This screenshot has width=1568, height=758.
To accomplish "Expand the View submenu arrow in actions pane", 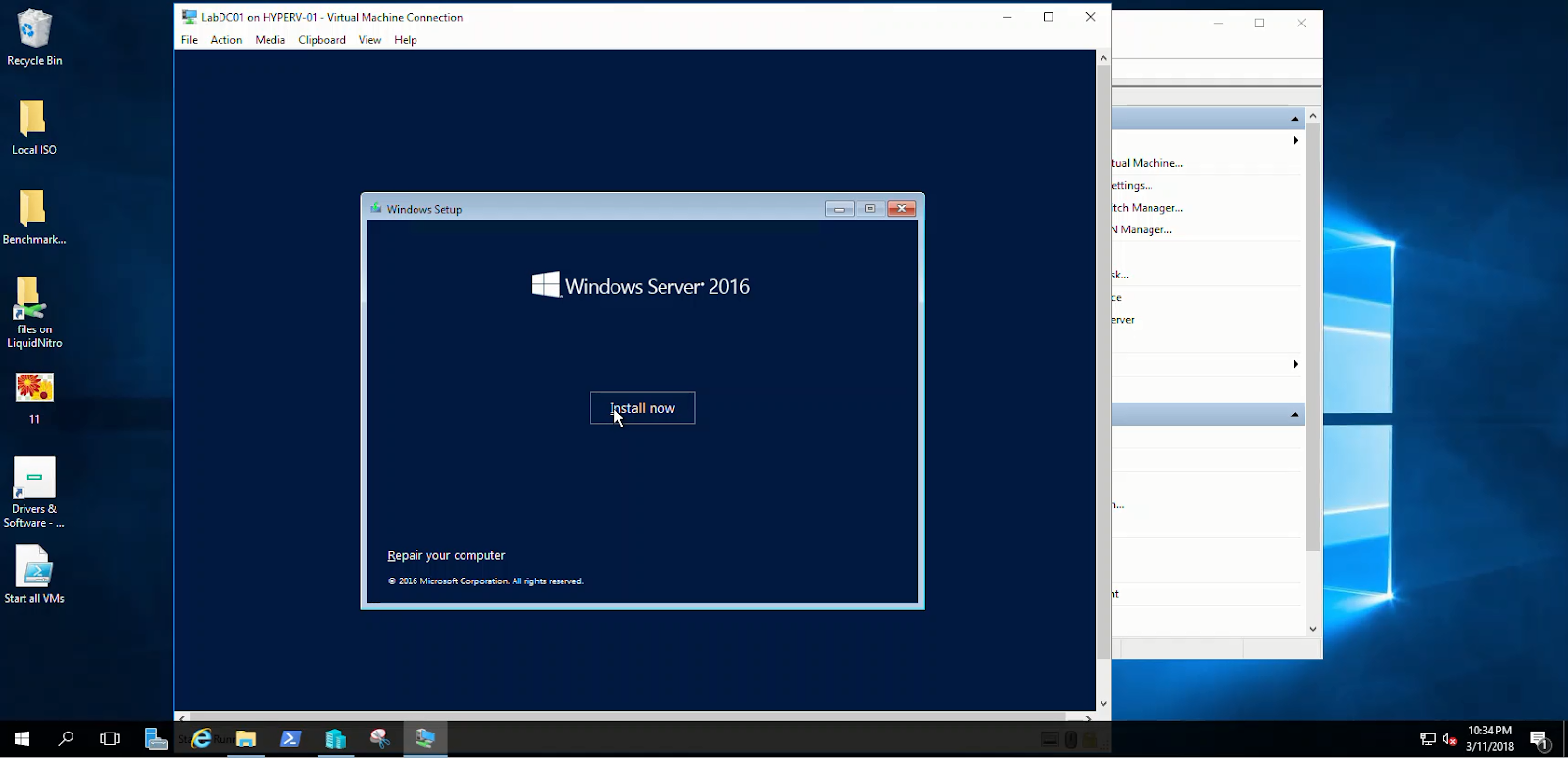I will pyautogui.click(x=1296, y=364).
